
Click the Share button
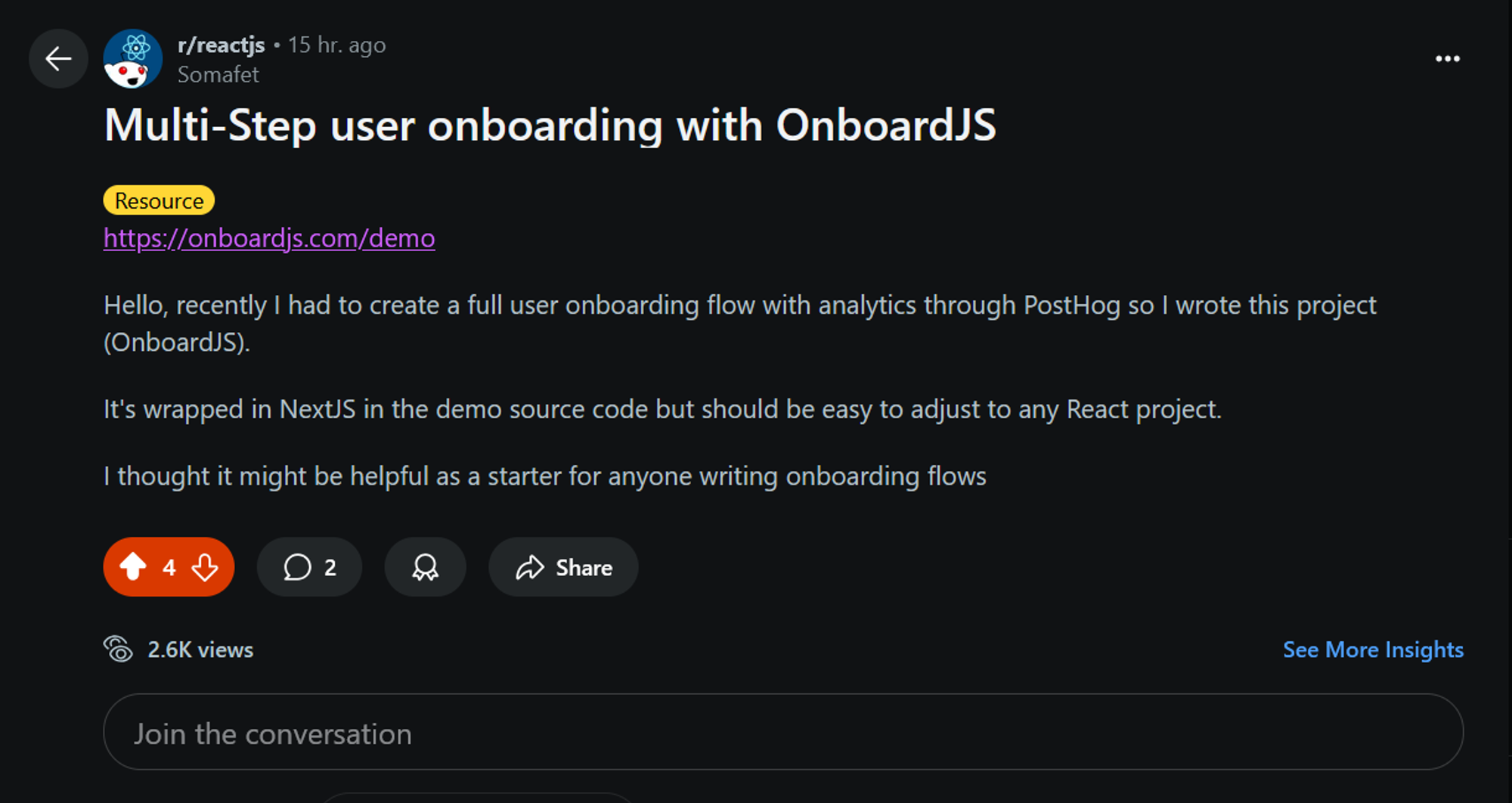coord(563,567)
